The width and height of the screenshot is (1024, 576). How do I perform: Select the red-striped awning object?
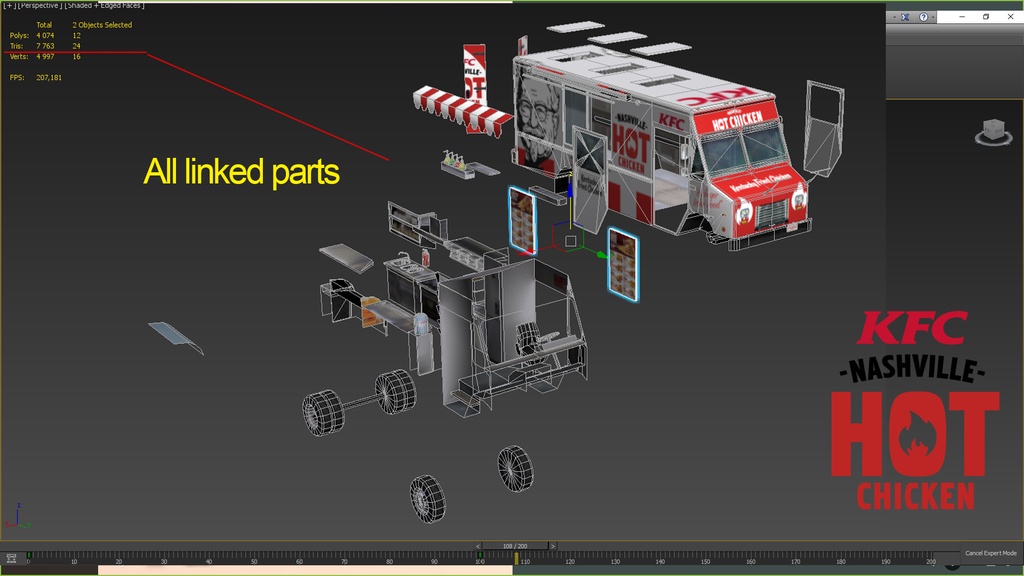click(462, 110)
